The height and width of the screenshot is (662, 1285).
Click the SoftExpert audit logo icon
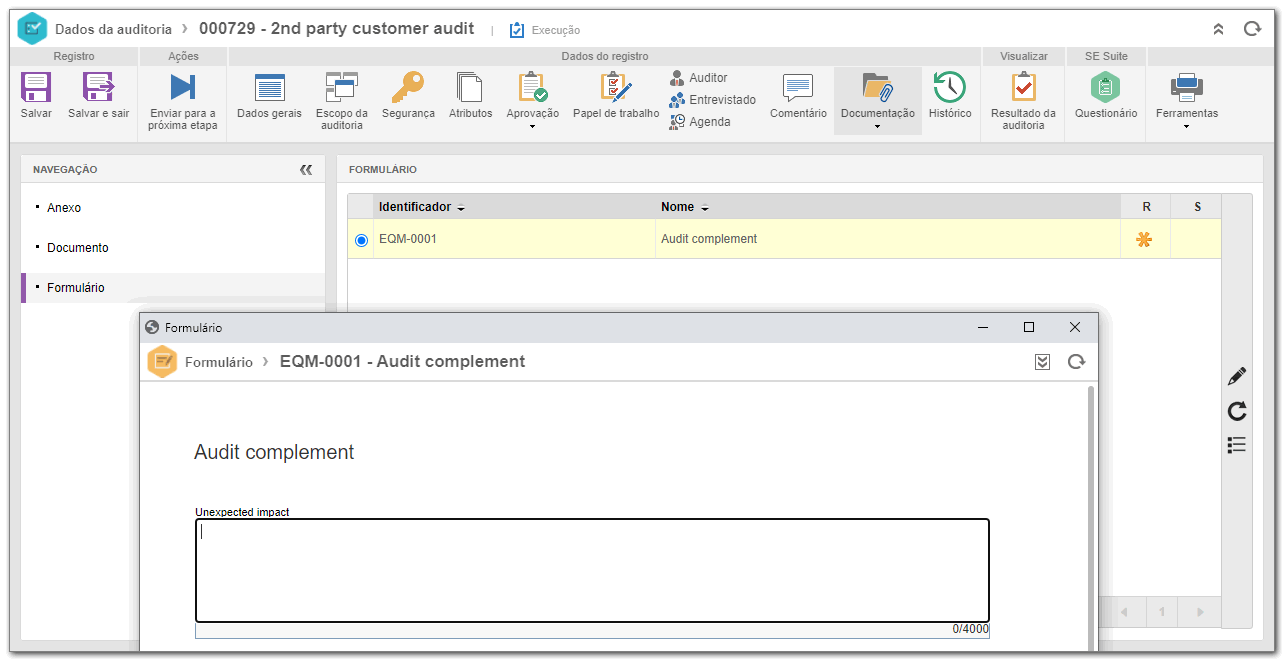coord(33,29)
